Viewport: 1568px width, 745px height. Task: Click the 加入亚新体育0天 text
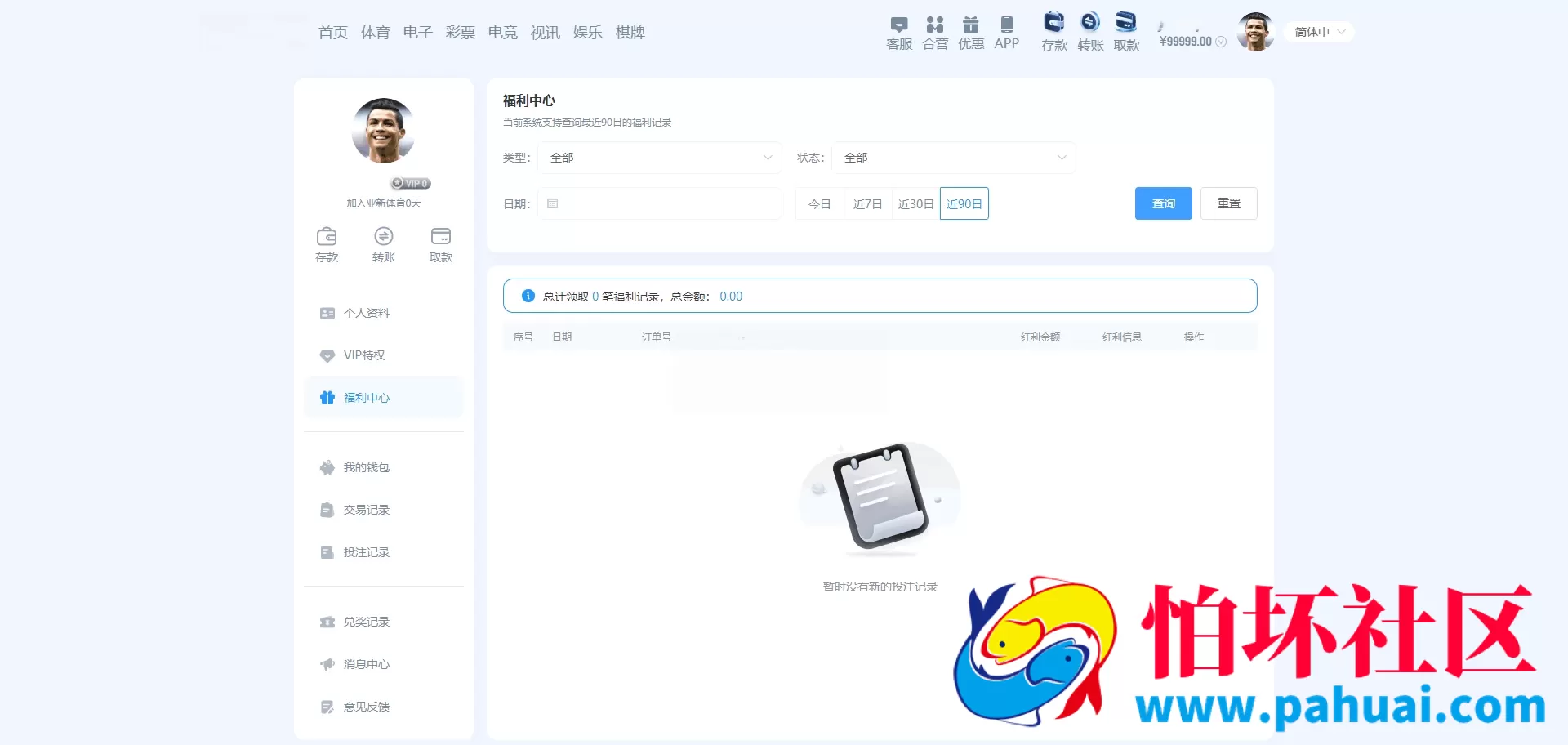click(x=384, y=203)
